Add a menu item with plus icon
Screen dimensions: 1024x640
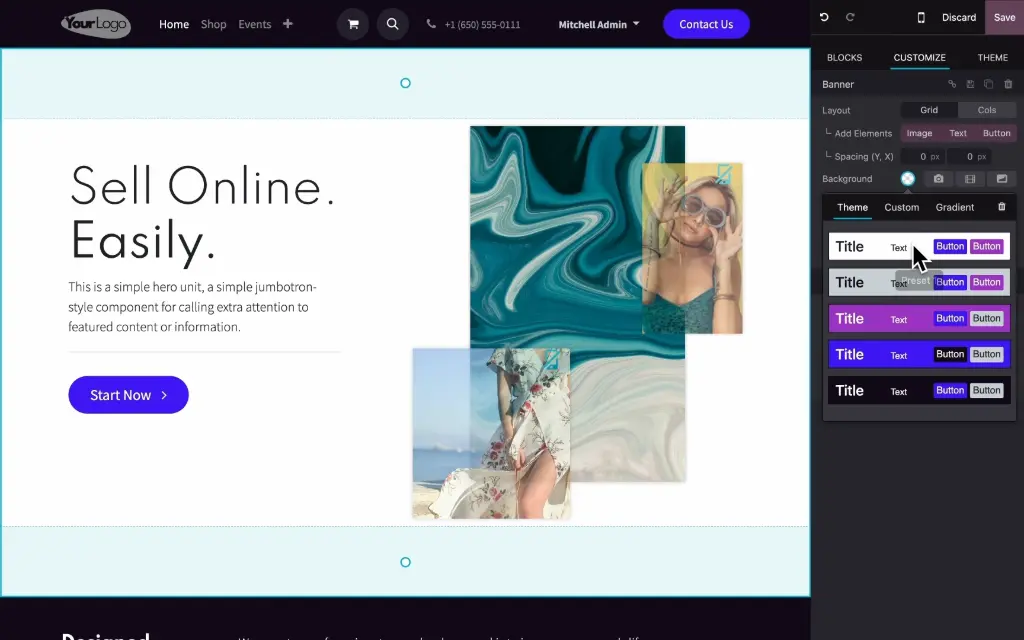click(287, 24)
